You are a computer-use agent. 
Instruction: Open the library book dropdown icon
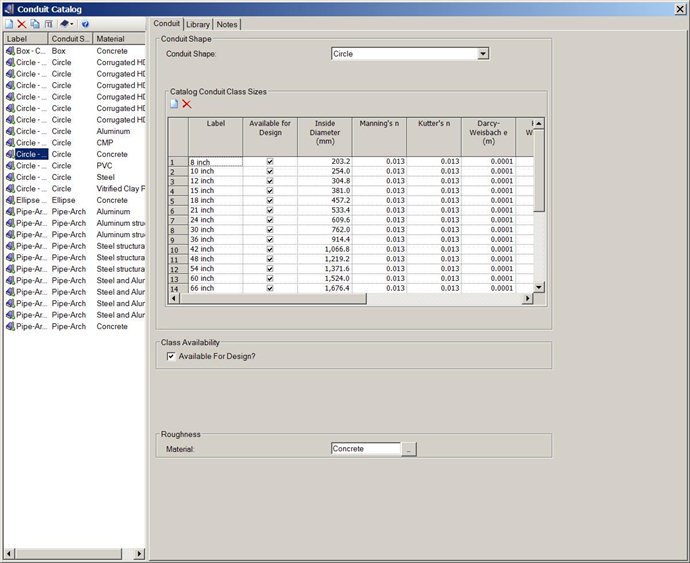[x=67, y=24]
